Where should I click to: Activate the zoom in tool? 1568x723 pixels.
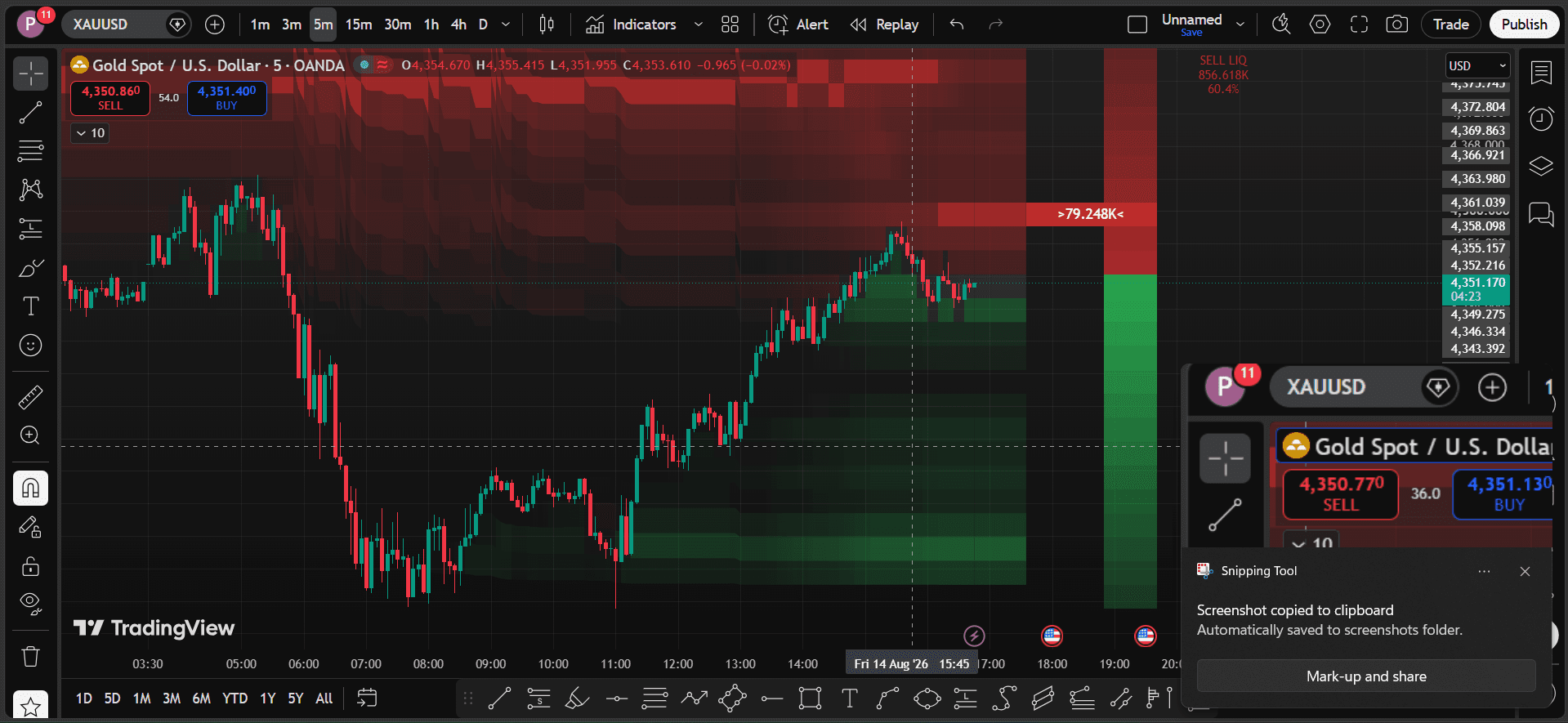pos(31,435)
